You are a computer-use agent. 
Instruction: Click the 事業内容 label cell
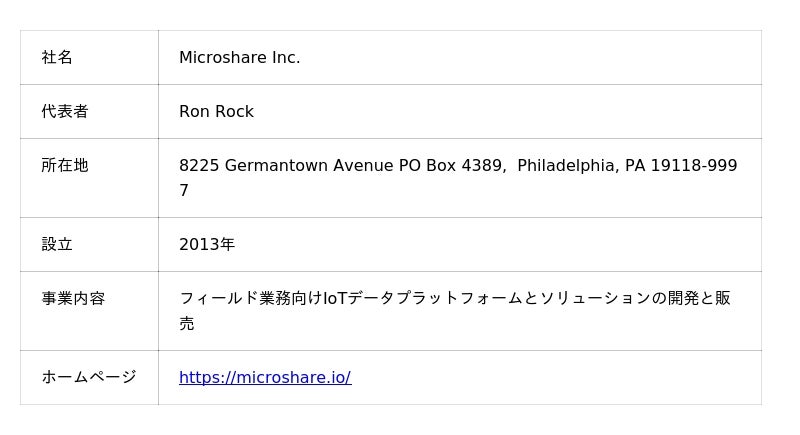click(73, 299)
